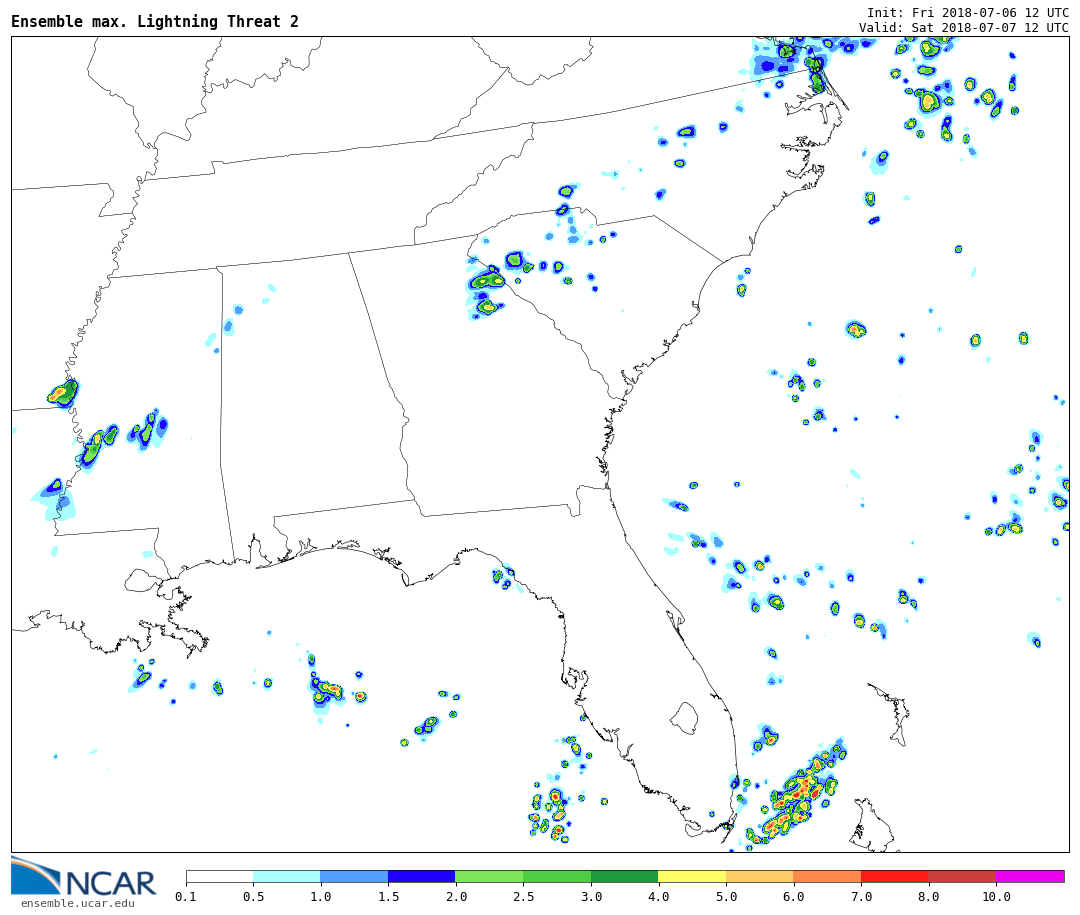Image resolution: width=1080 pixels, height=915 pixels.
Task: Click the red colorbar segment after 7.0
Action: pos(895,876)
